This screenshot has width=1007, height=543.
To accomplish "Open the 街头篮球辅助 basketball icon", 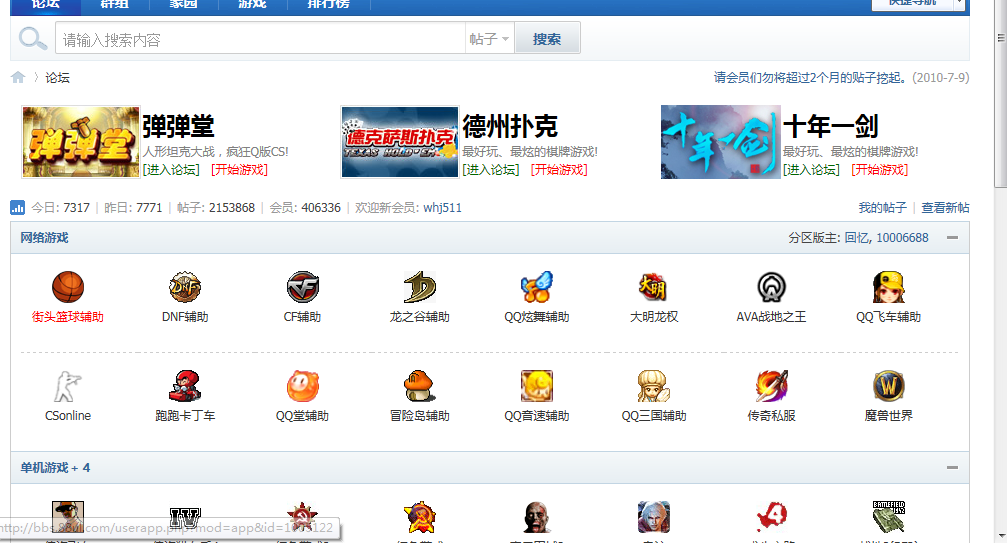I will click(68, 287).
